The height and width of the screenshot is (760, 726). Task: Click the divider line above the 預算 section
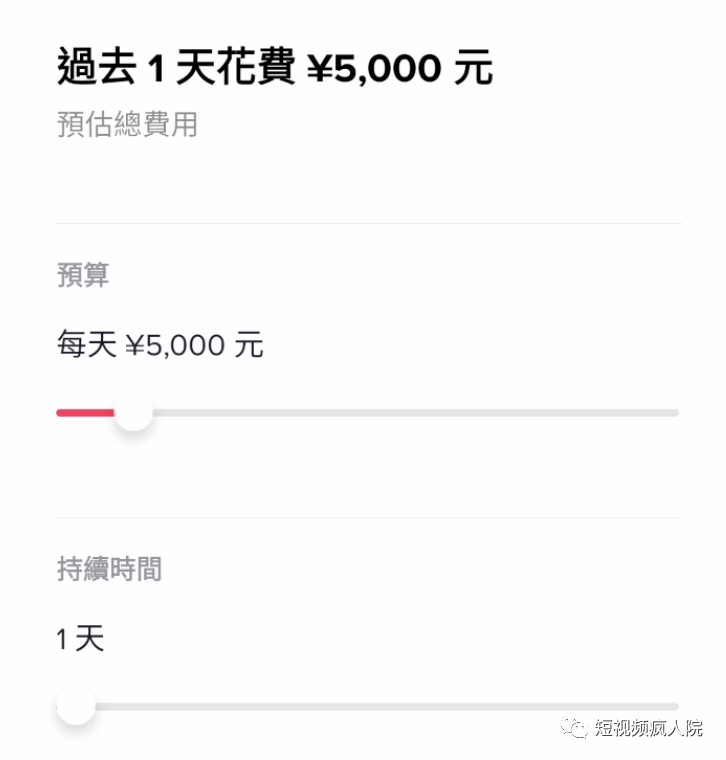pyautogui.click(x=368, y=223)
